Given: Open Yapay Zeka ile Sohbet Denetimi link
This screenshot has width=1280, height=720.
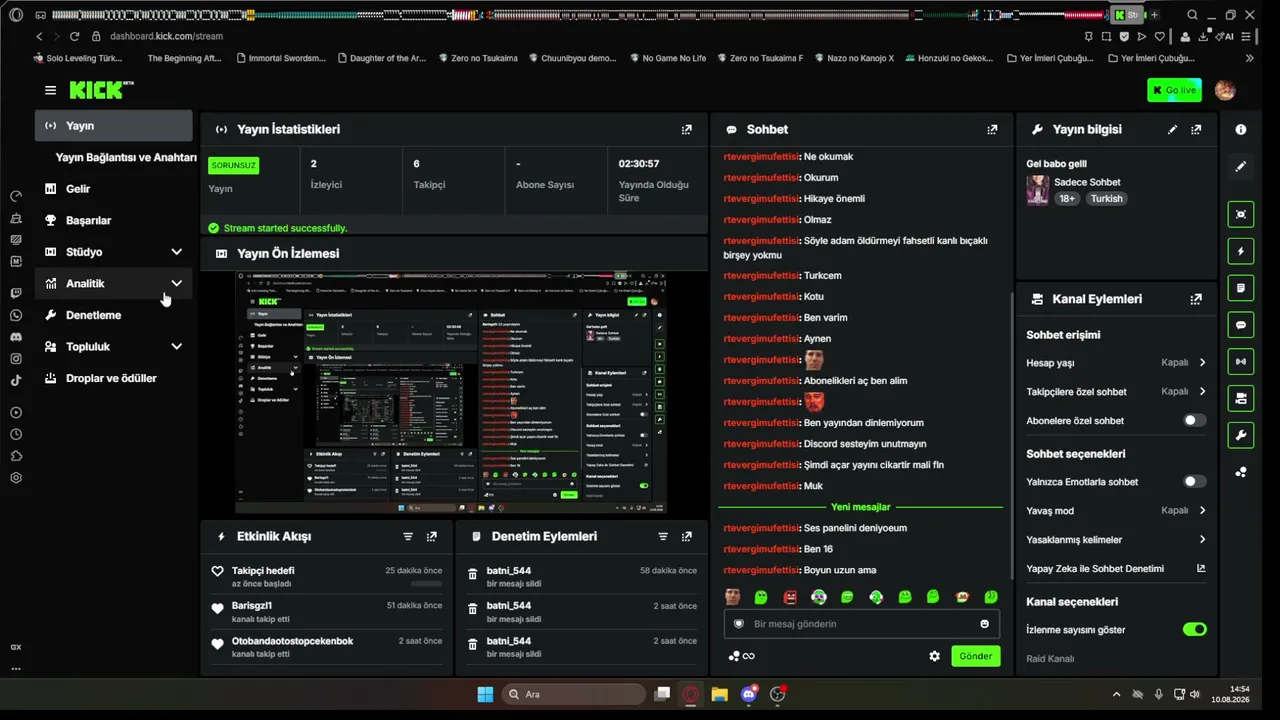Looking at the screenshot, I should tap(1115, 569).
